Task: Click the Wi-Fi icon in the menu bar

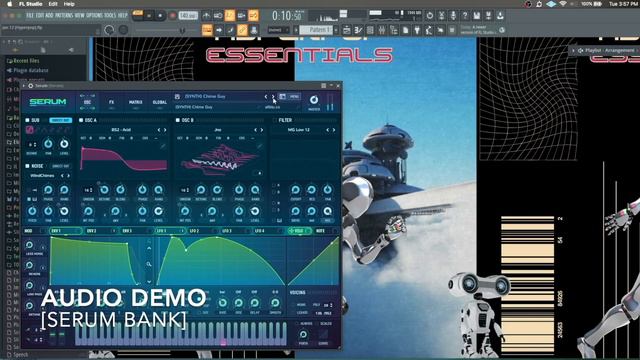Action: 563,4
